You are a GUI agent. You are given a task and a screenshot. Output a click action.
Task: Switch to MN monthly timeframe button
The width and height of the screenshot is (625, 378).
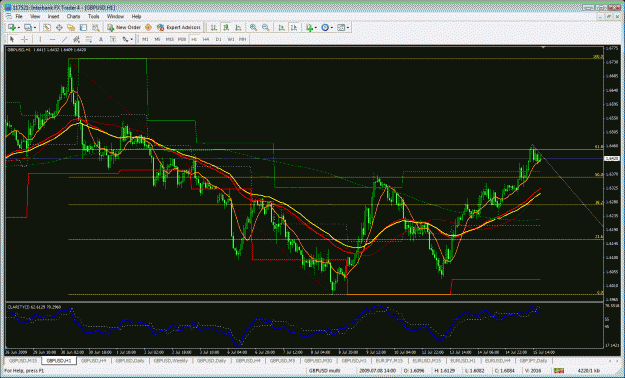(x=242, y=39)
